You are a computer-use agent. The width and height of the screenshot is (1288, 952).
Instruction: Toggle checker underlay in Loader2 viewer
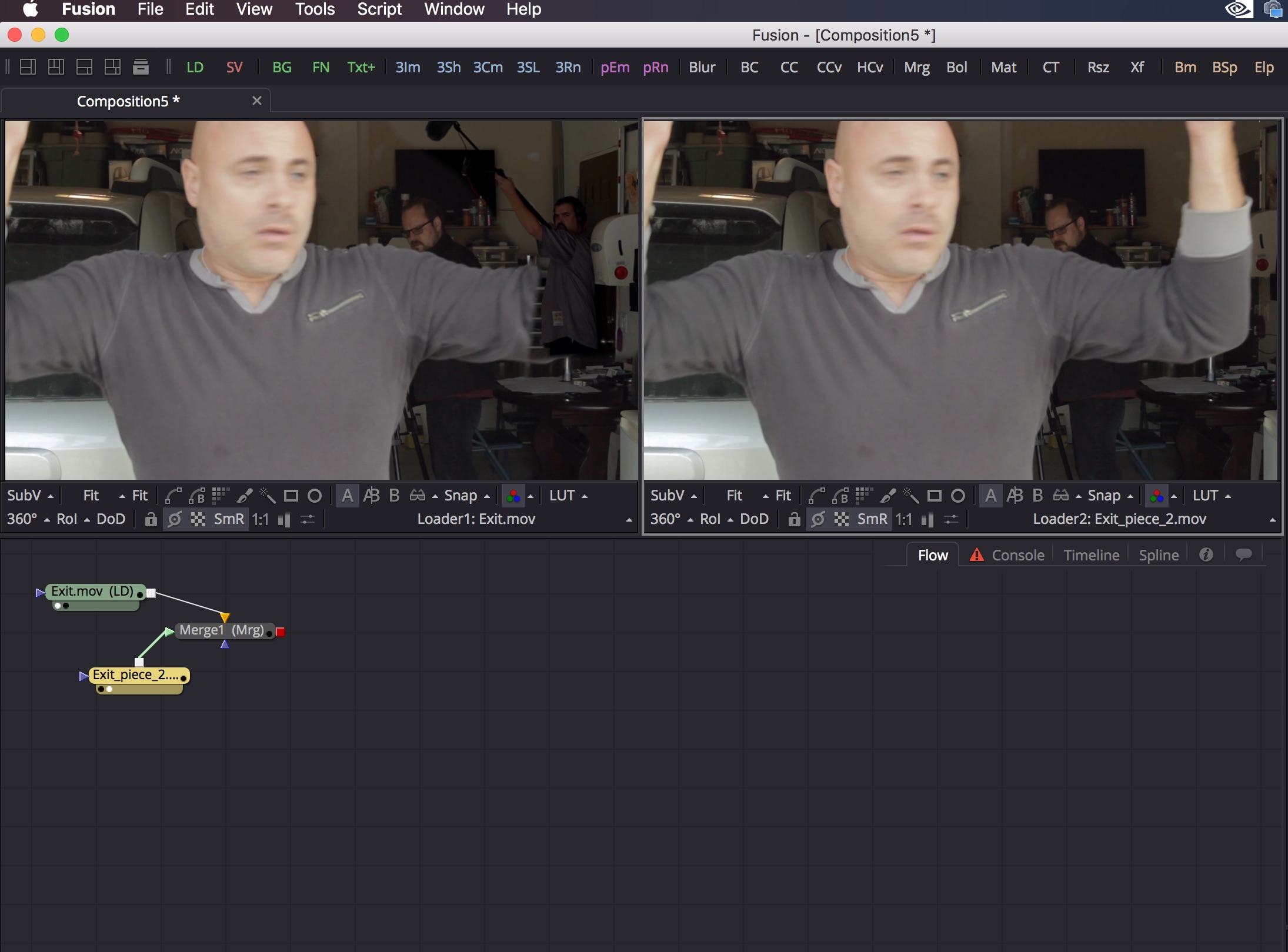coord(842,519)
